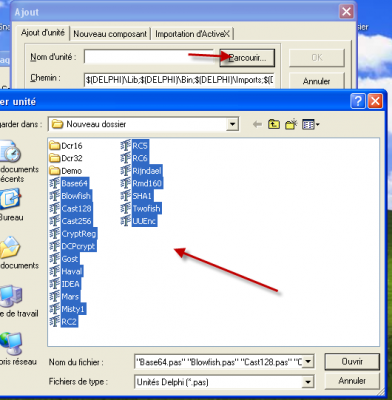This screenshot has width=392, height=400.
Task: Go up one folder level icon
Action: click(274, 124)
